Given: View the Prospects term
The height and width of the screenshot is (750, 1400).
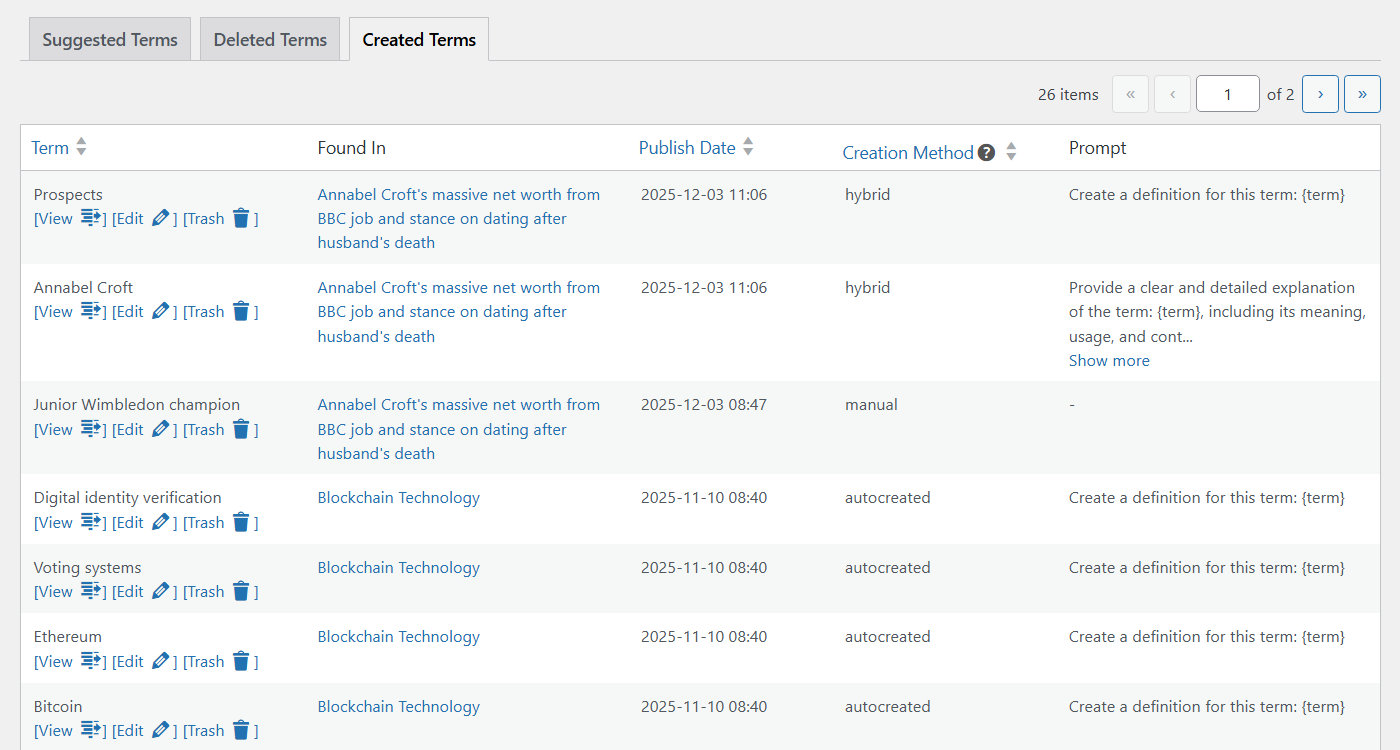Looking at the screenshot, I should coord(53,218).
